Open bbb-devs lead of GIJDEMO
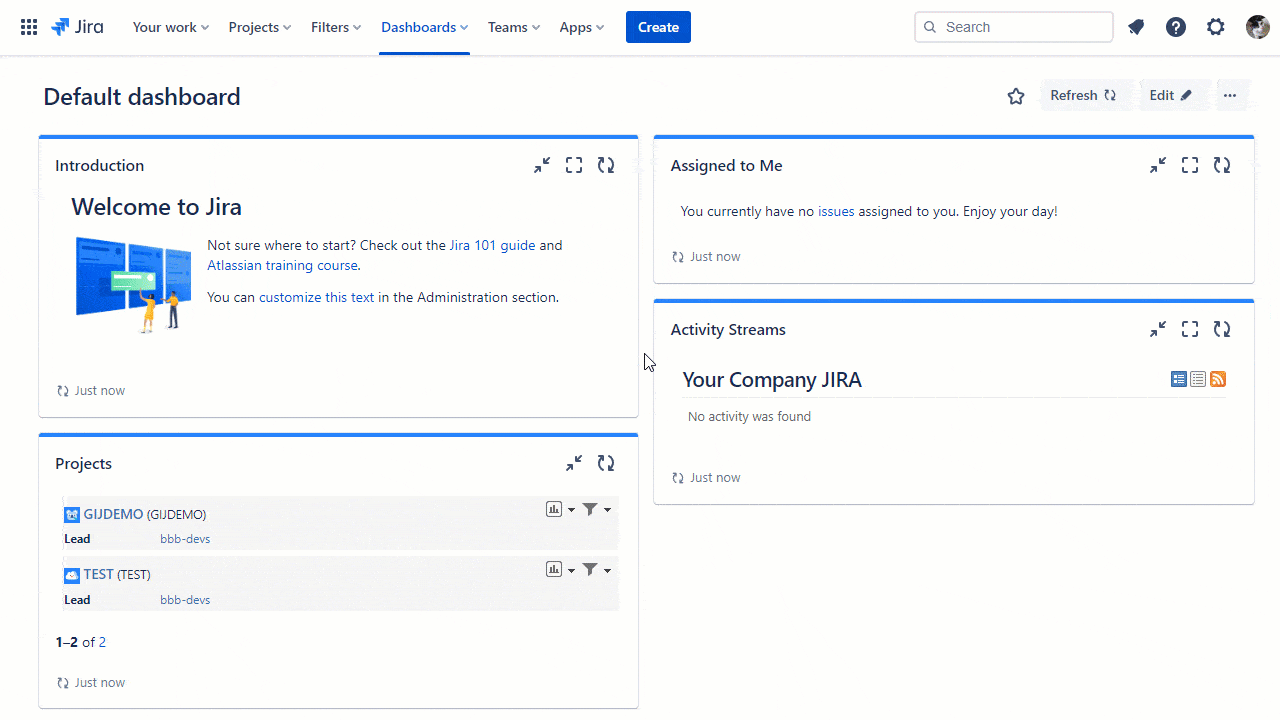Viewport: 1280px width, 720px height. 185,539
